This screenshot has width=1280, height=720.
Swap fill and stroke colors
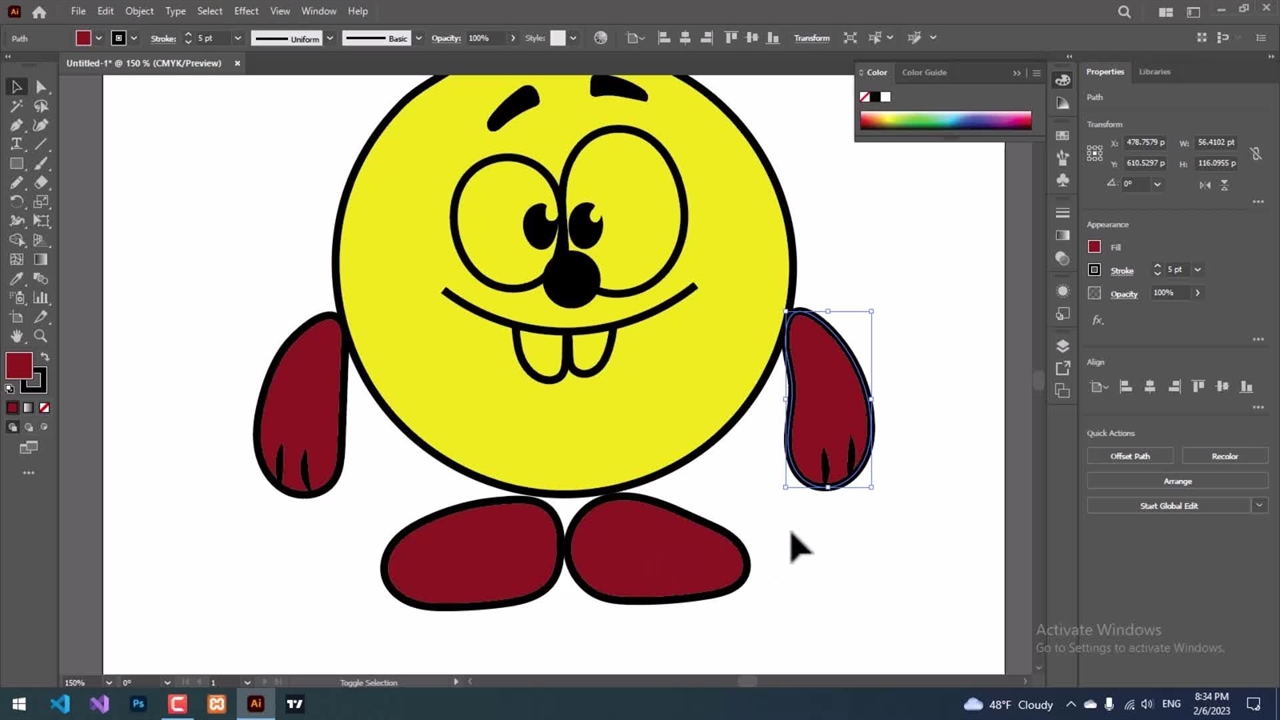pyautogui.click(x=44, y=357)
